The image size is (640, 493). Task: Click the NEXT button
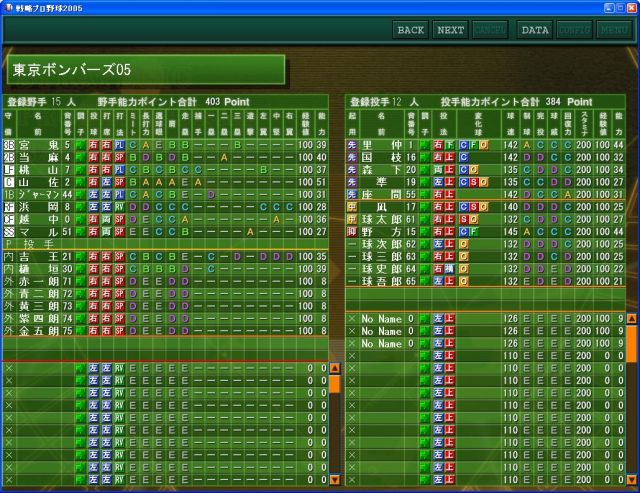coord(451,30)
